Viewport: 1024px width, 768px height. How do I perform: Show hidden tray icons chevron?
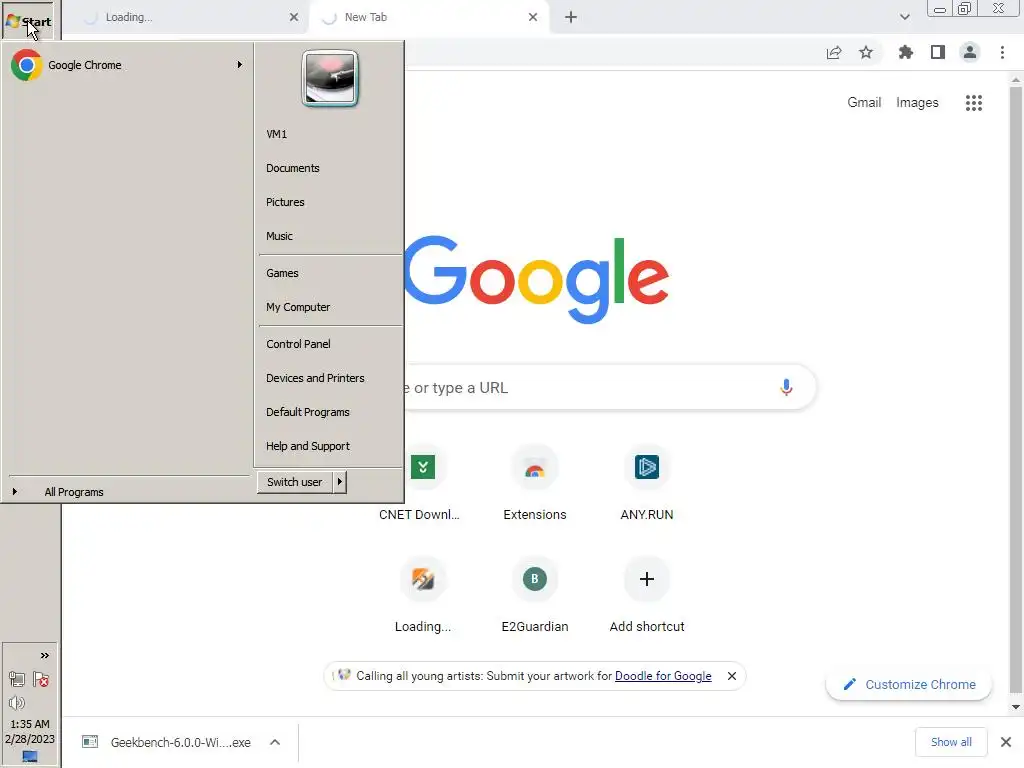click(44, 656)
